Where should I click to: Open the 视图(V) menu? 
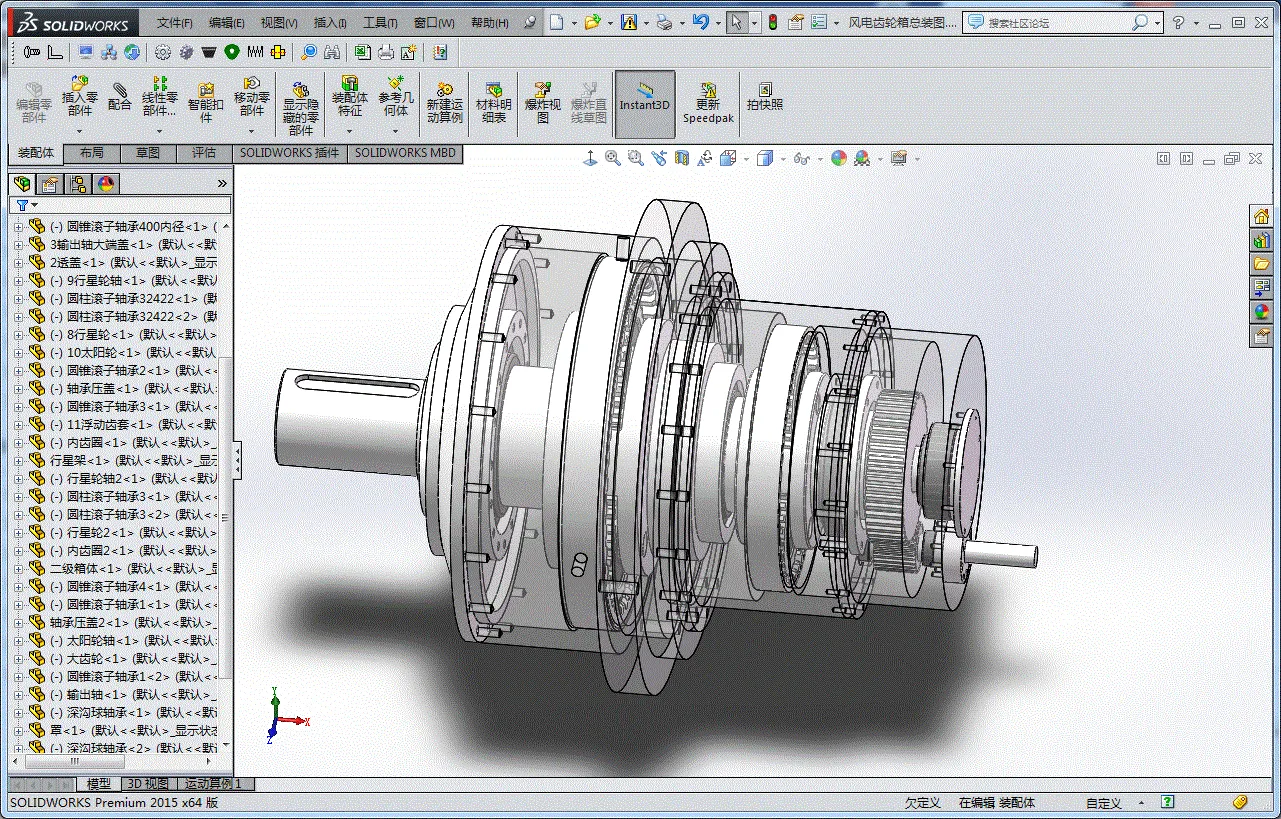[x=279, y=22]
